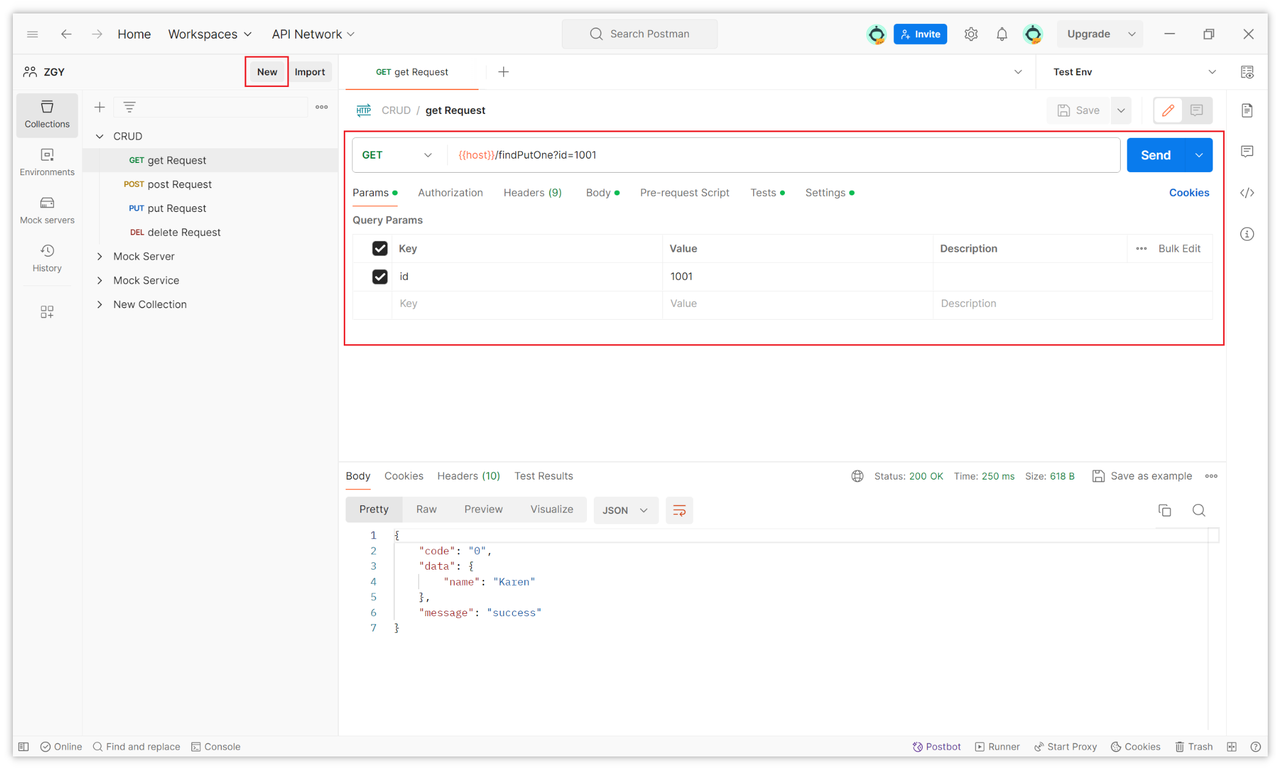1280x773 pixels.
Task: Open the API Network dropdown
Action: click(x=313, y=34)
